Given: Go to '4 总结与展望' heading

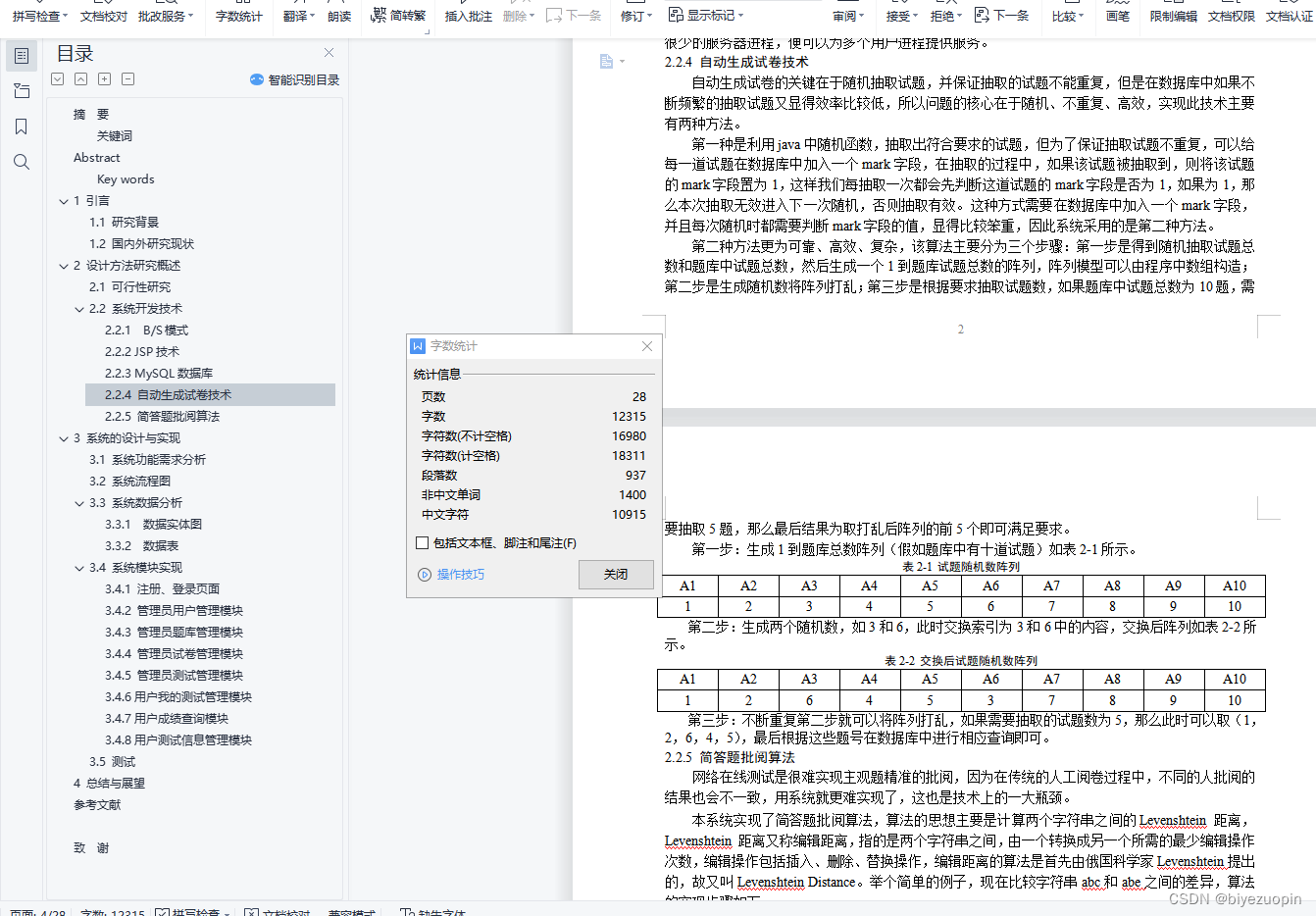Looking at the screenshot, I should [x=109, y=784].
